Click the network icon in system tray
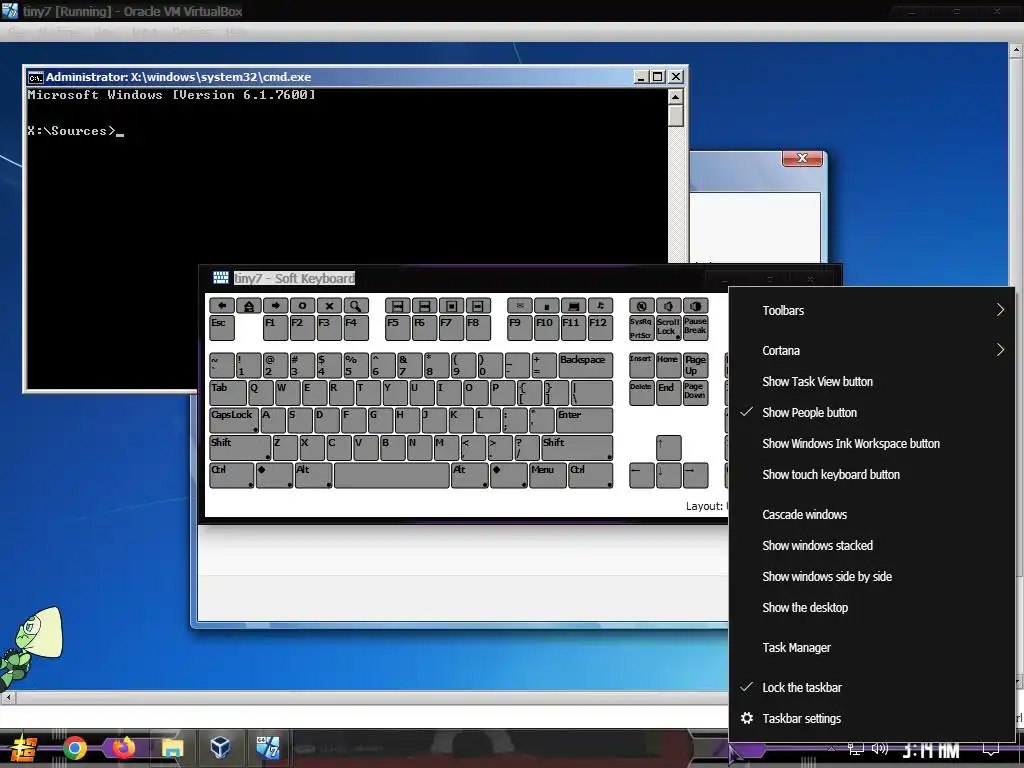Viewport: 1024px width, 768px height. (855, 748)
